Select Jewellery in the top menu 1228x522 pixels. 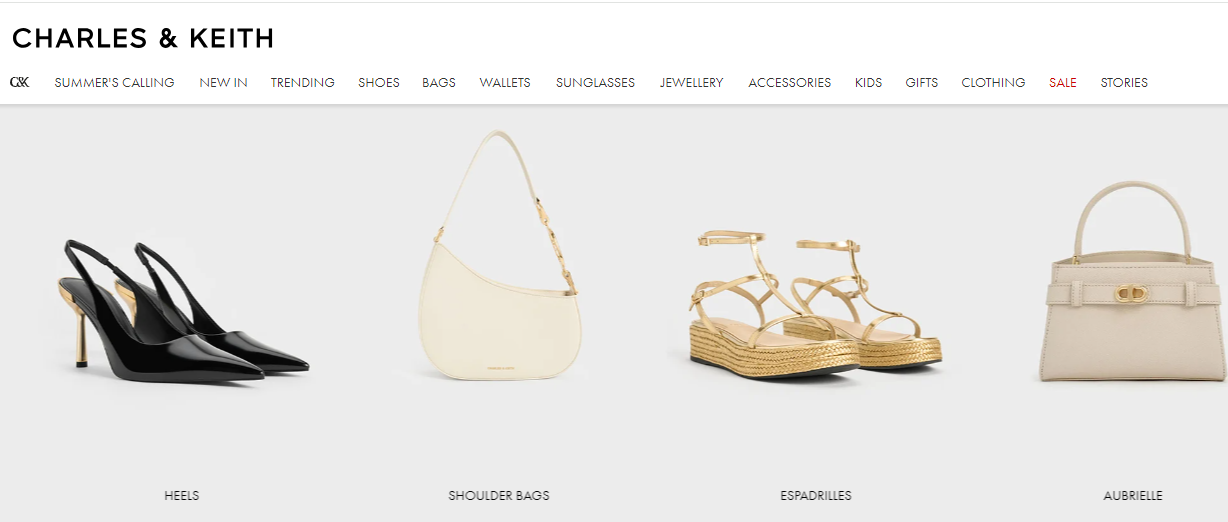click(691, 82)
